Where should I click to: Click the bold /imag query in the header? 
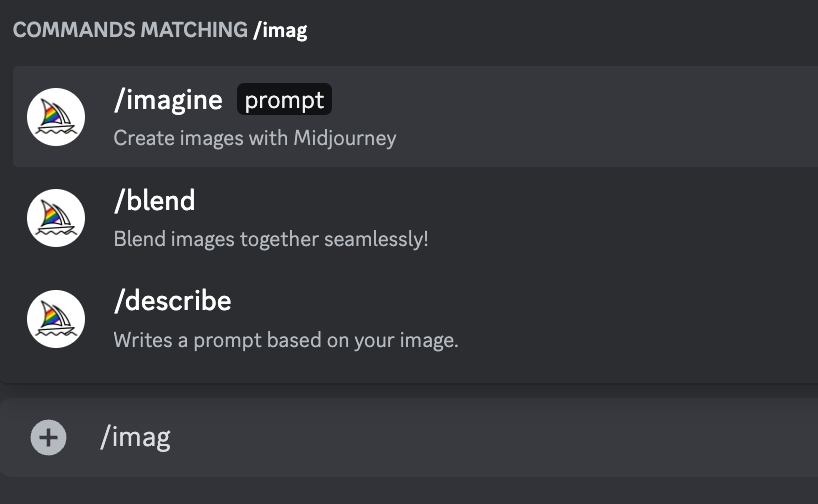pos(280,30)
